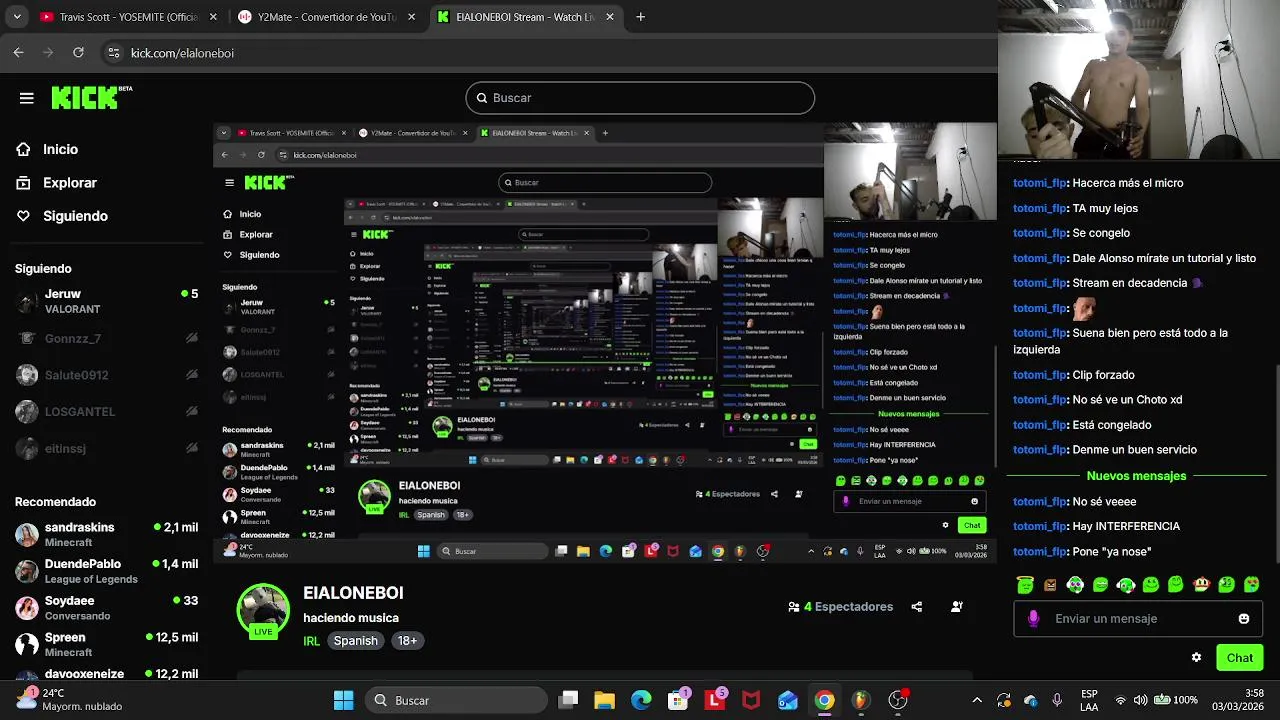The height and width of the screenshot is (720, 1280).
Task: Open recommended channel sandraskins
Action: (x=107, y=534)
